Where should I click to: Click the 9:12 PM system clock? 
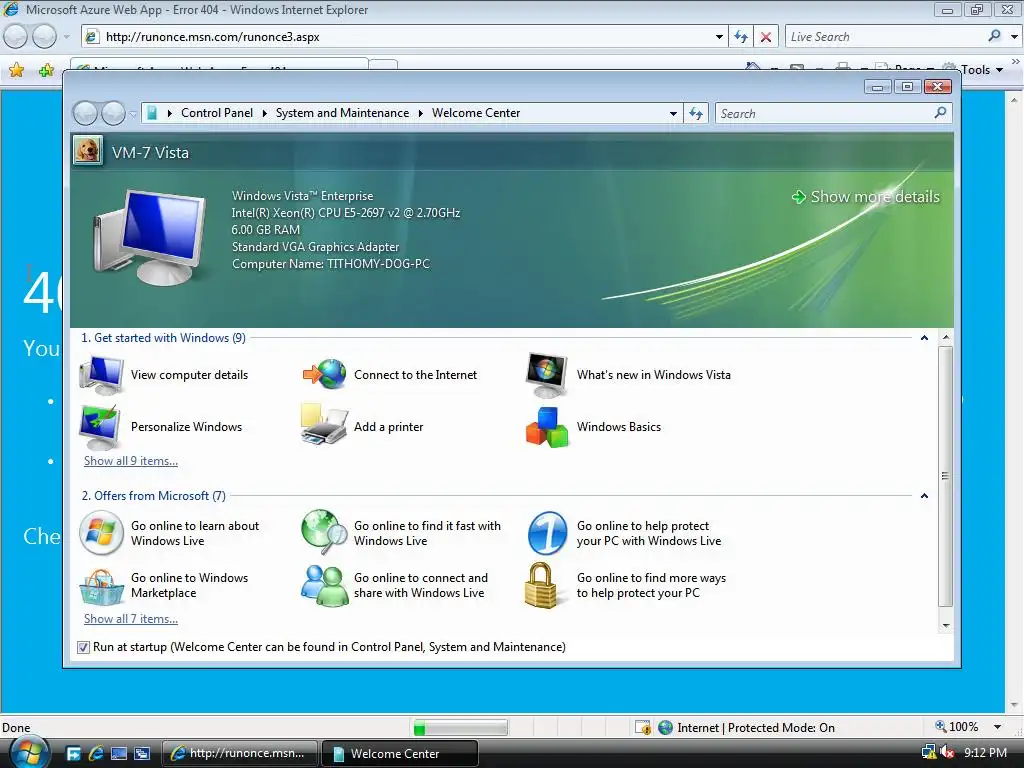[985, 753]
